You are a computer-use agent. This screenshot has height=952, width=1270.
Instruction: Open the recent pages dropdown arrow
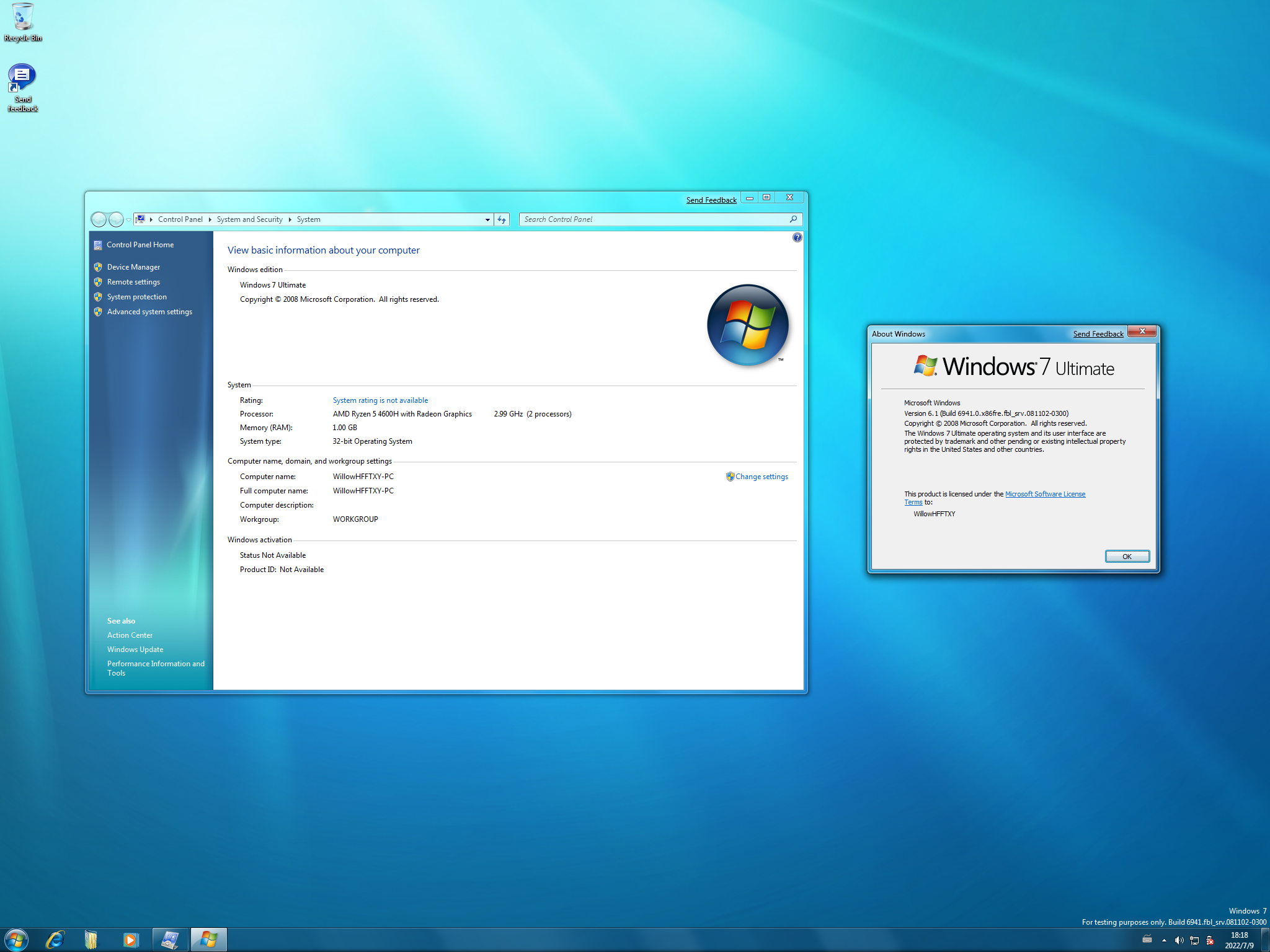tap(128, 219)
